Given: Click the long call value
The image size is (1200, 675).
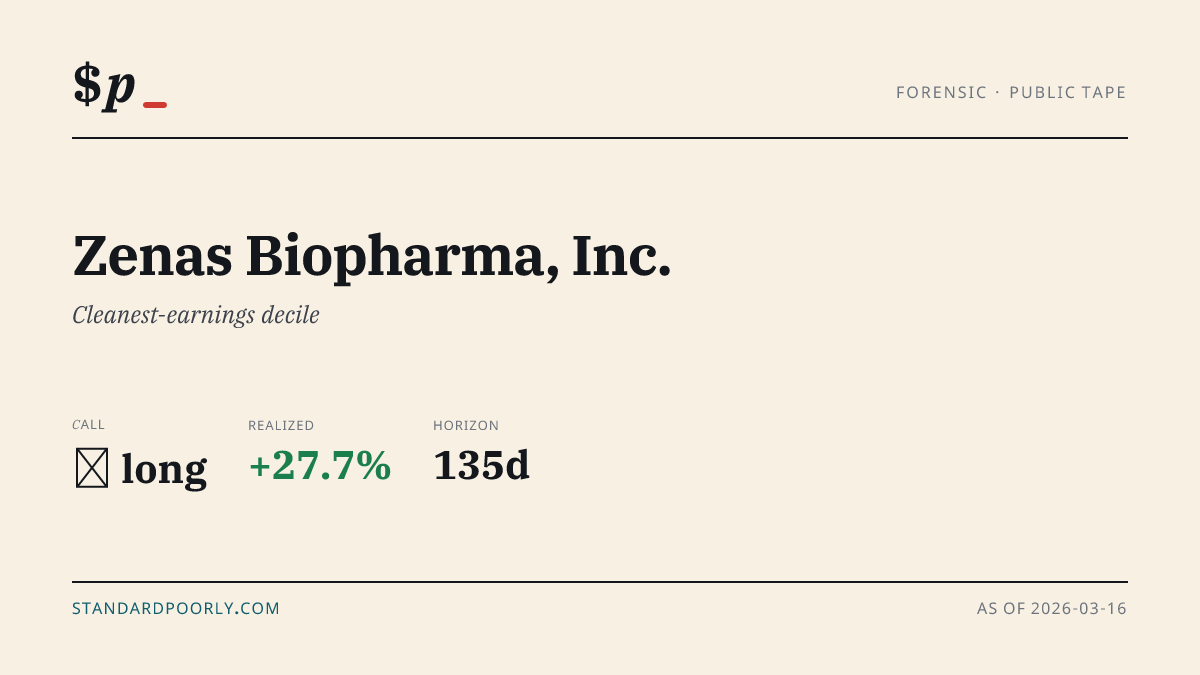Looking at the screenshot, I should click(164, 468).
